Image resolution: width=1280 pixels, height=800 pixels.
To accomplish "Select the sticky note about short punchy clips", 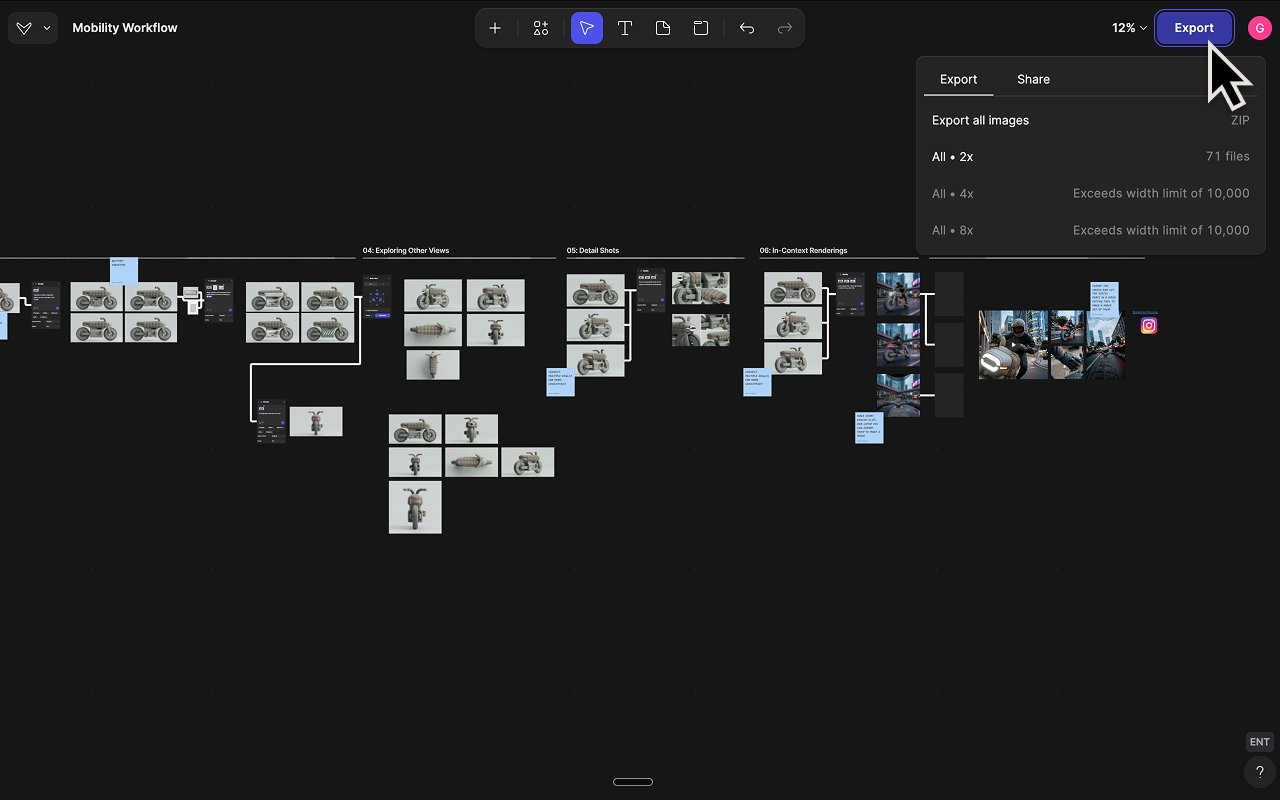I will (x=869, y=428).
